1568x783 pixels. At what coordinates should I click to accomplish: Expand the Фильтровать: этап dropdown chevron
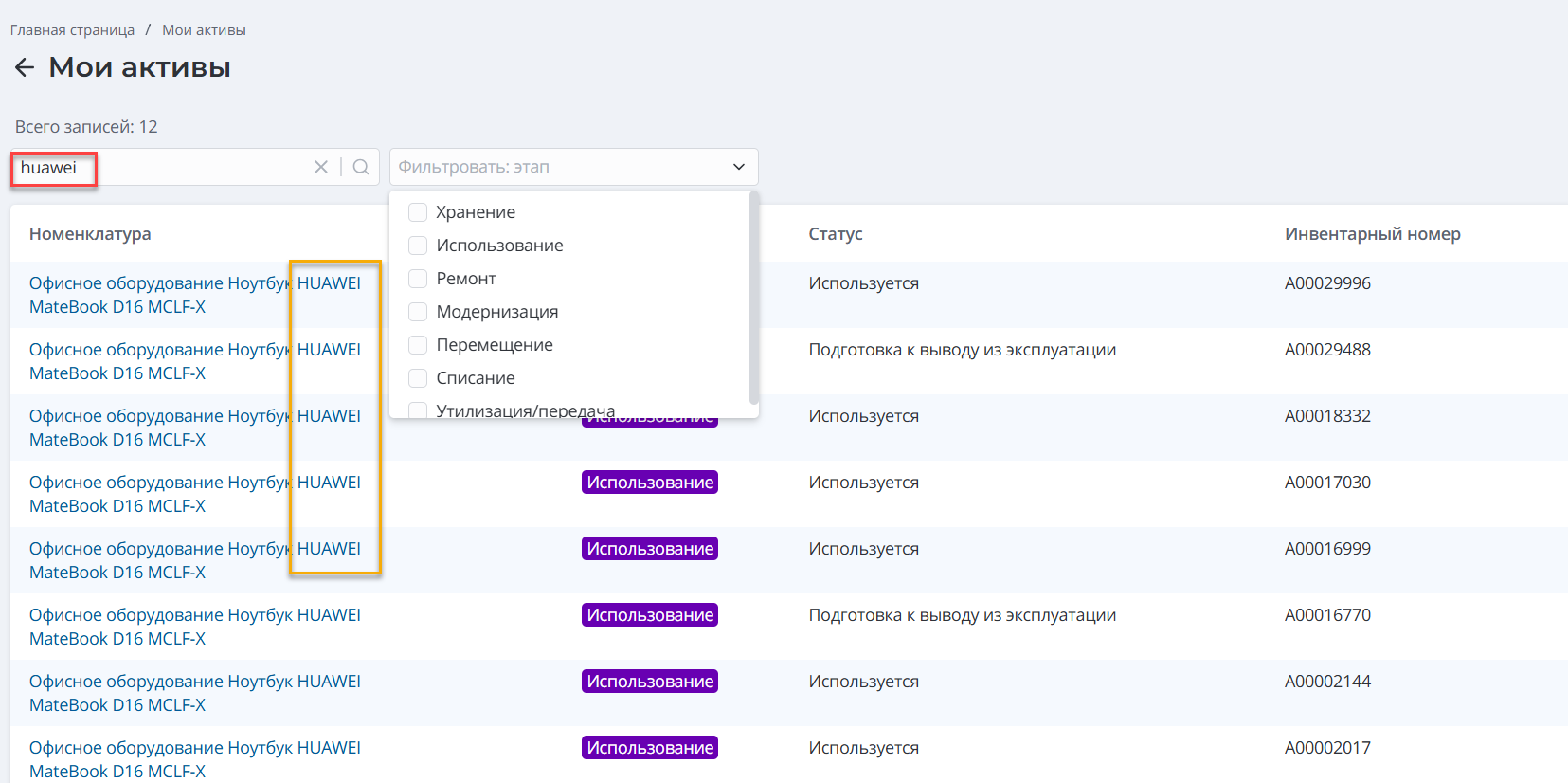(x=738, y=167)
